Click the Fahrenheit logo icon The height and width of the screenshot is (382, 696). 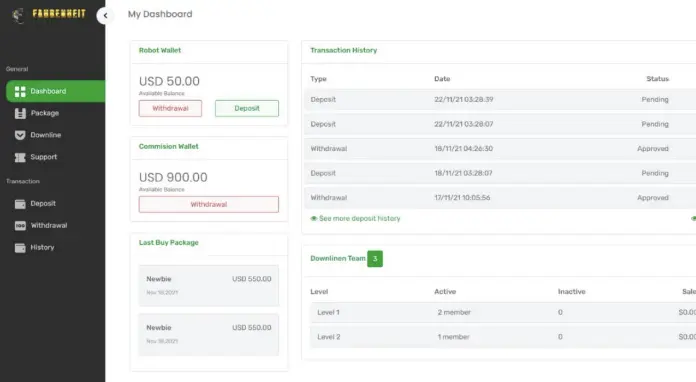18,16
